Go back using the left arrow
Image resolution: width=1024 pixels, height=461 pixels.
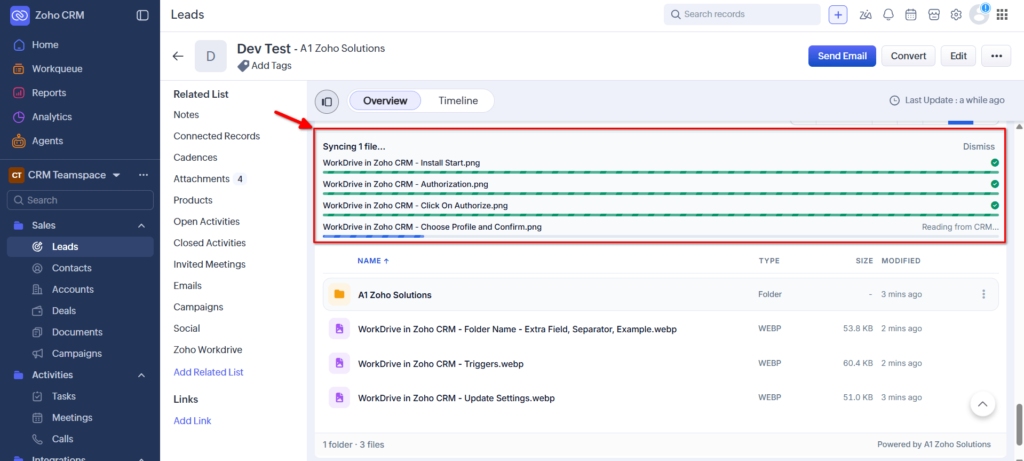(178, 56)
